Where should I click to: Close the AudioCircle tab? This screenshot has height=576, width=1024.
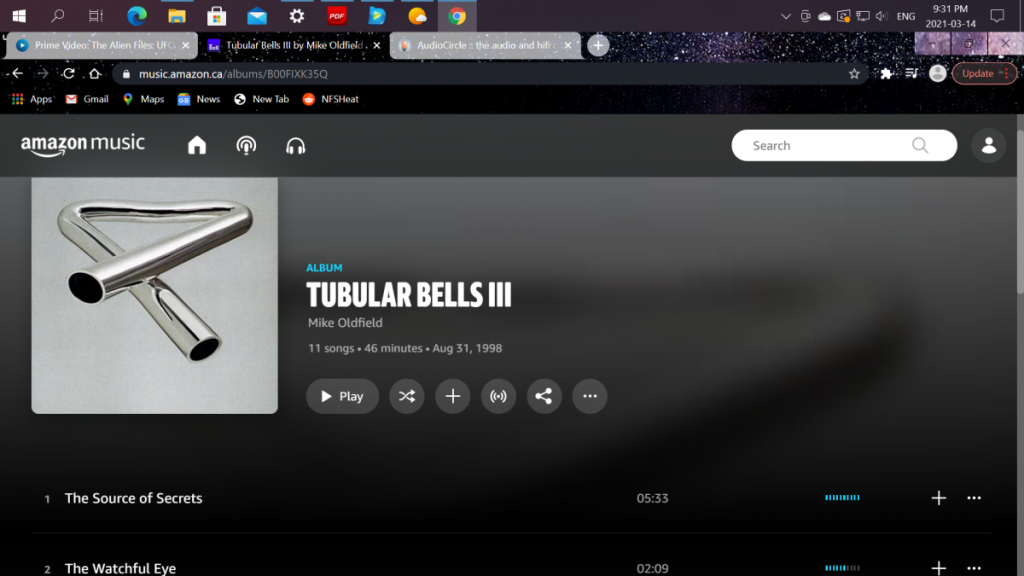click(x=568, y=45)
